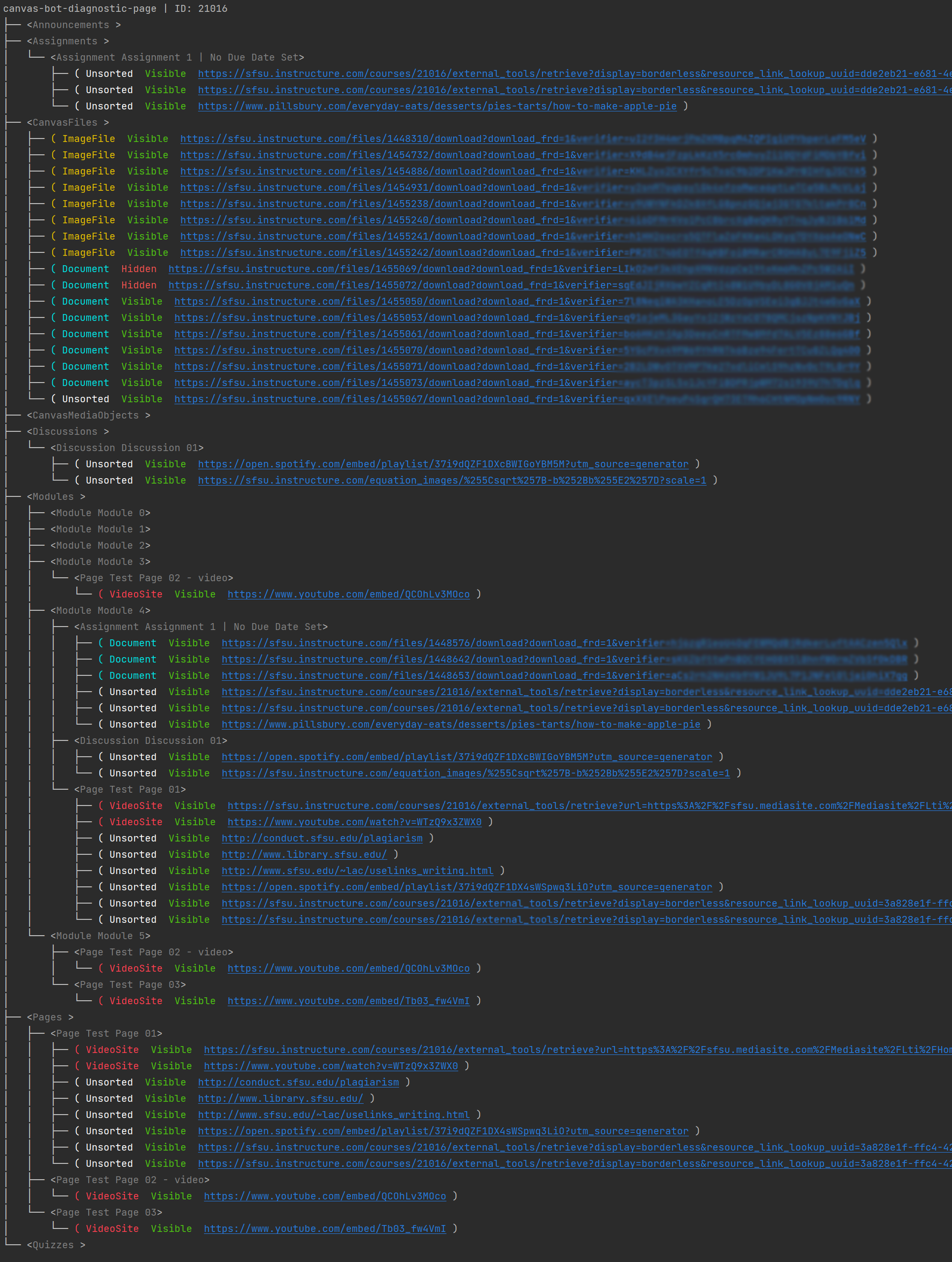This screenshot has height=1262, width=952.
Task: Select the Quizzes tree node
Action: click(x=55, y=1245)
